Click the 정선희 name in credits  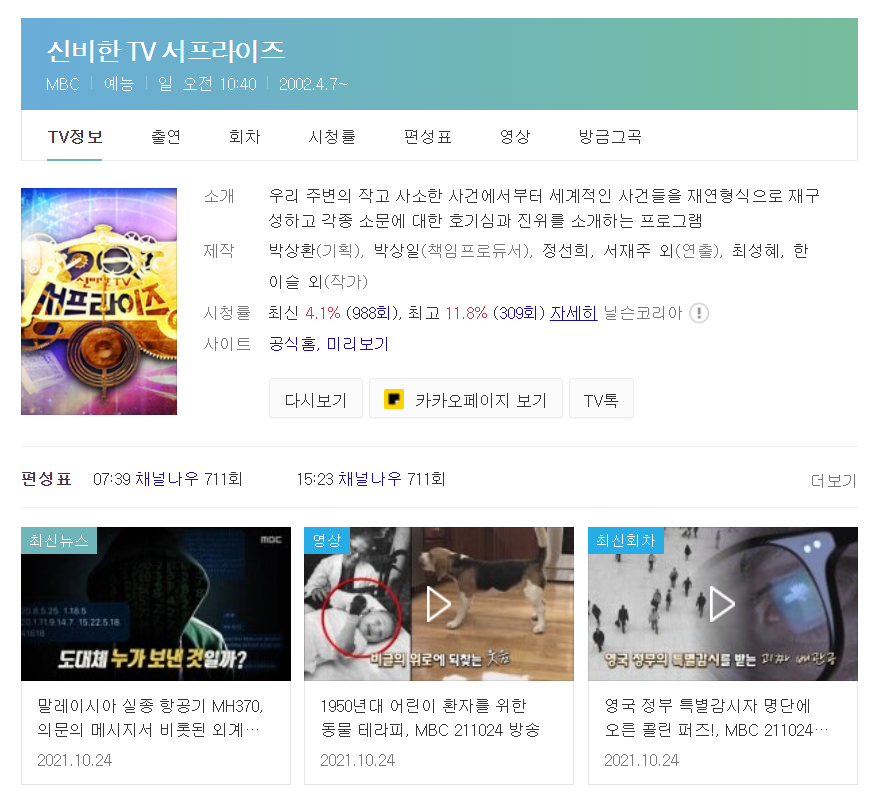tap(565, 251)
